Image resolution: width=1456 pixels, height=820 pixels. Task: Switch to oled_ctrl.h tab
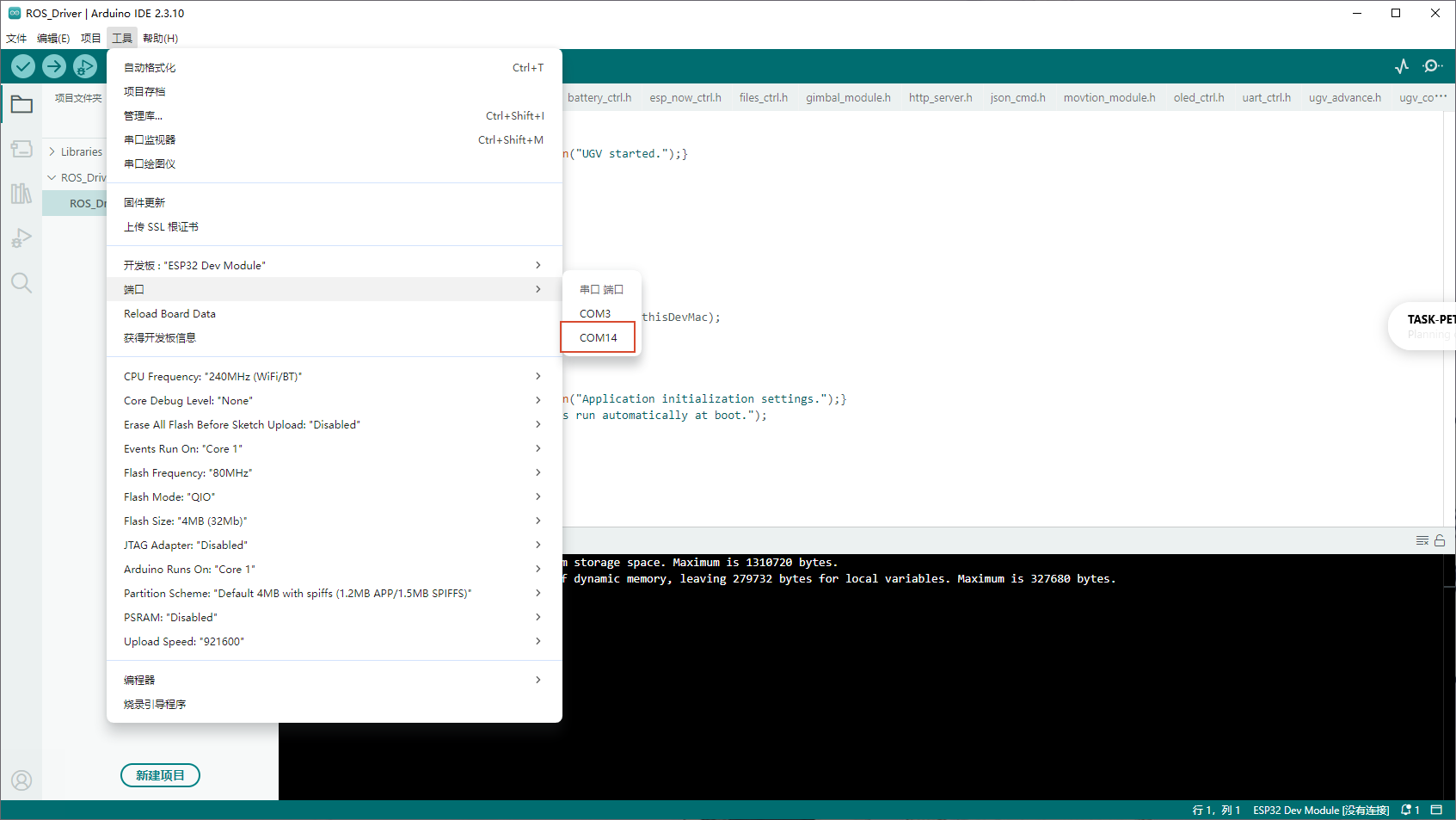coord(1199,97)
